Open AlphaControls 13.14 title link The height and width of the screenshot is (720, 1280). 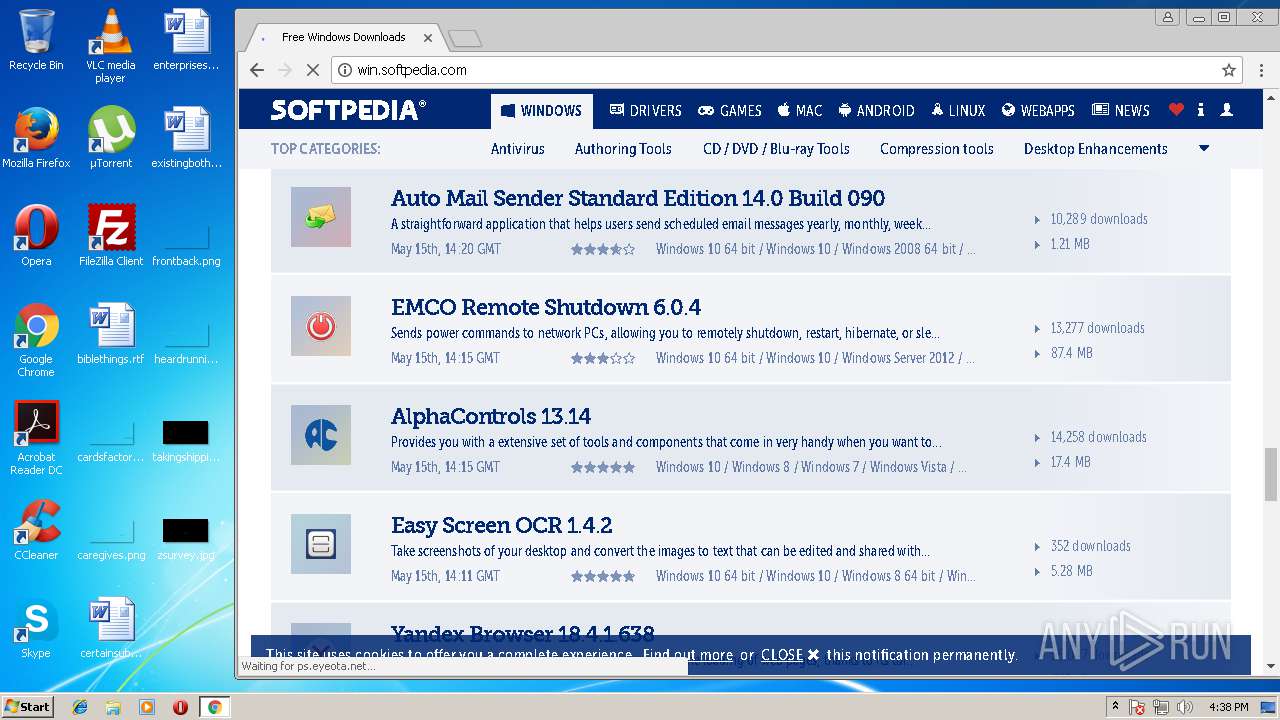(x=491, y=416)
